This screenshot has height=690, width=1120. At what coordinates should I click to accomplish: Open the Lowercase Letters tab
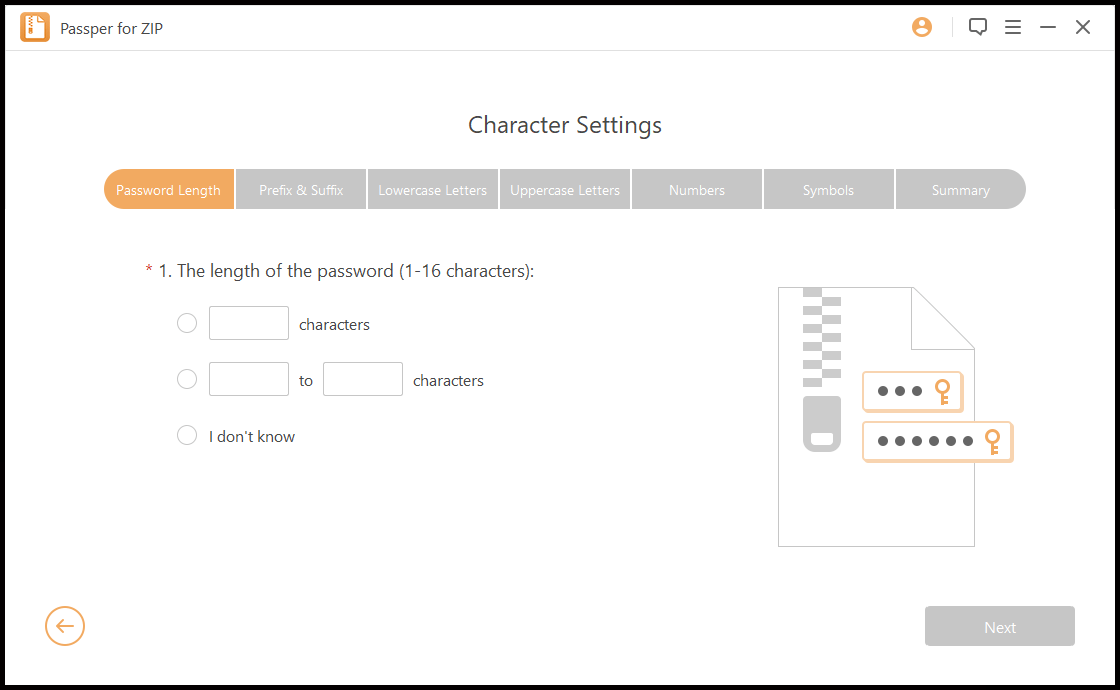432,189
